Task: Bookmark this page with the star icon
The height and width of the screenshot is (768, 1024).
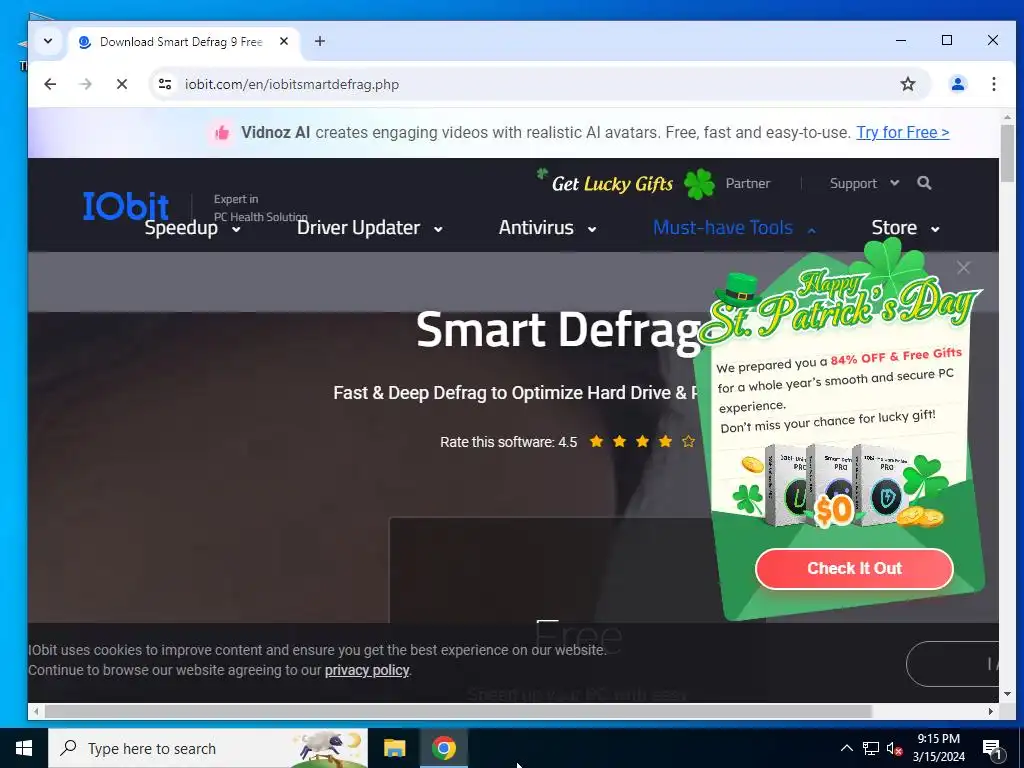Action: coord(908,84)
